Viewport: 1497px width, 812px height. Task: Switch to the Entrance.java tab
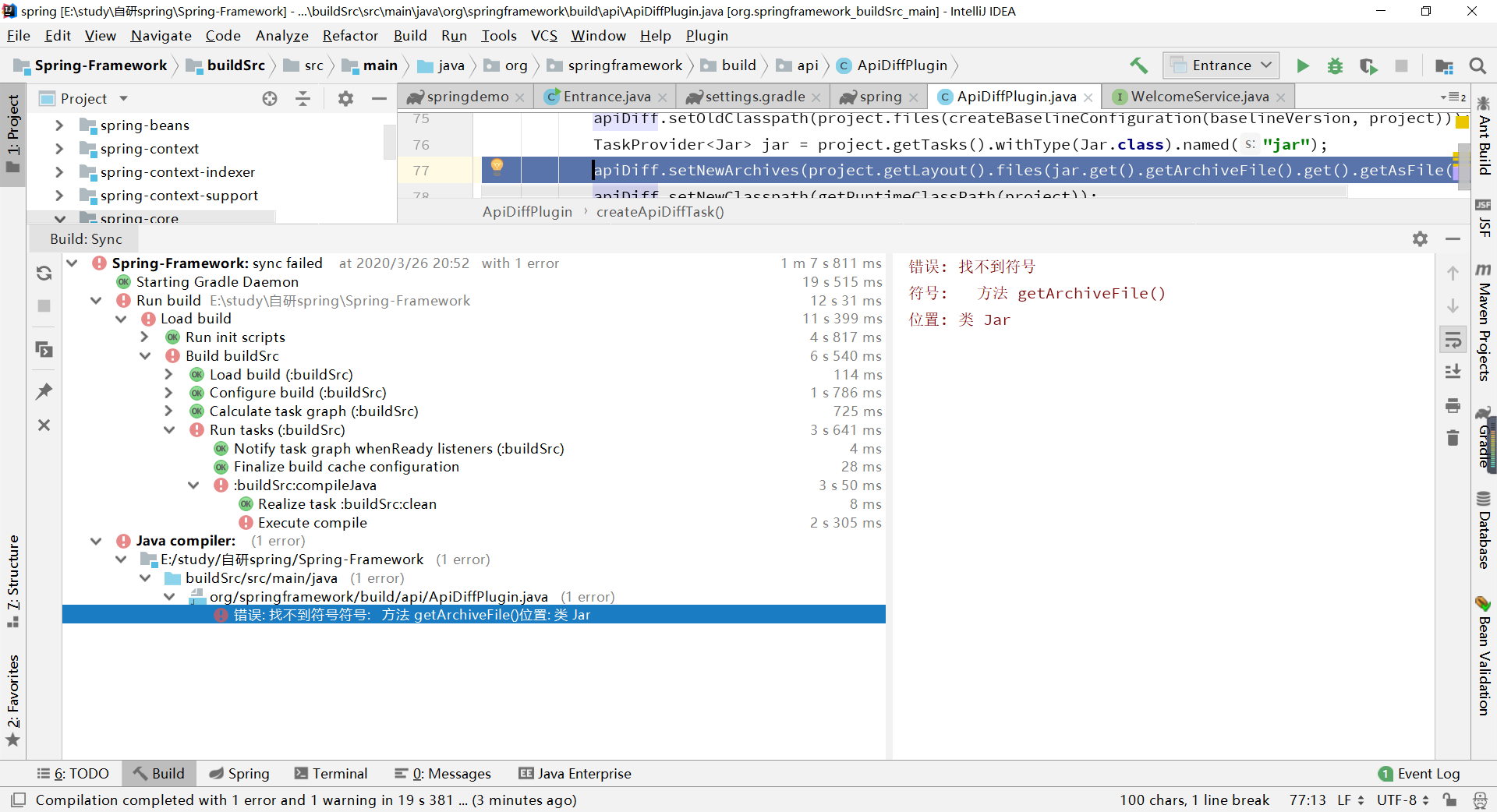[606, 97]
